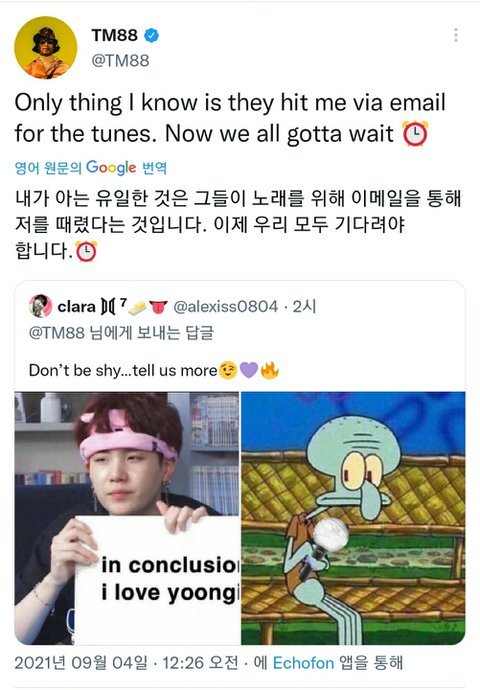This screenshot has height=690, width=480.
Task: Open the Yoongi sign photo
Action: [127, 518]
